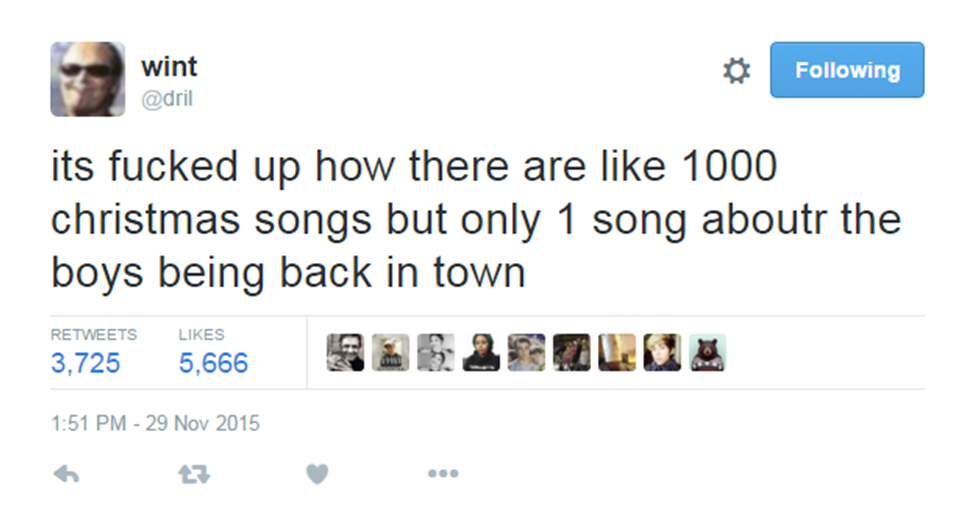Open the gear settings dropdown
This screenshot has width=979, height=512.
(x=736, y=71)
